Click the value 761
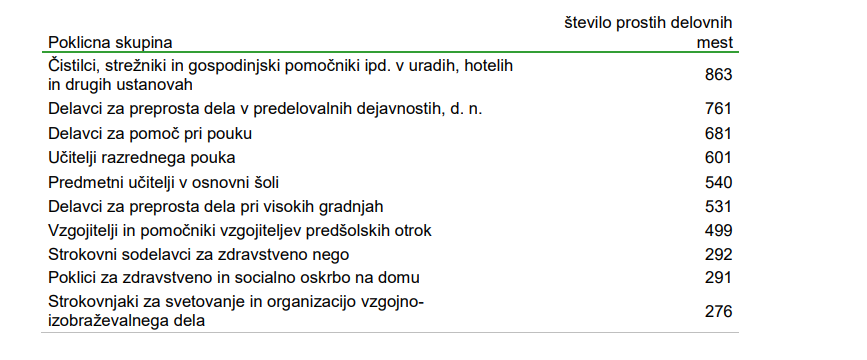This screenshot has height=360, width=867. point(718,109)
